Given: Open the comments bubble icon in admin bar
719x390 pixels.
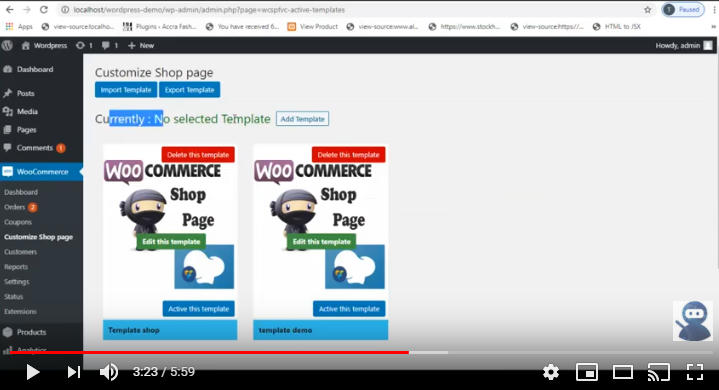Looking at the screenshot, I should [110, 45].
